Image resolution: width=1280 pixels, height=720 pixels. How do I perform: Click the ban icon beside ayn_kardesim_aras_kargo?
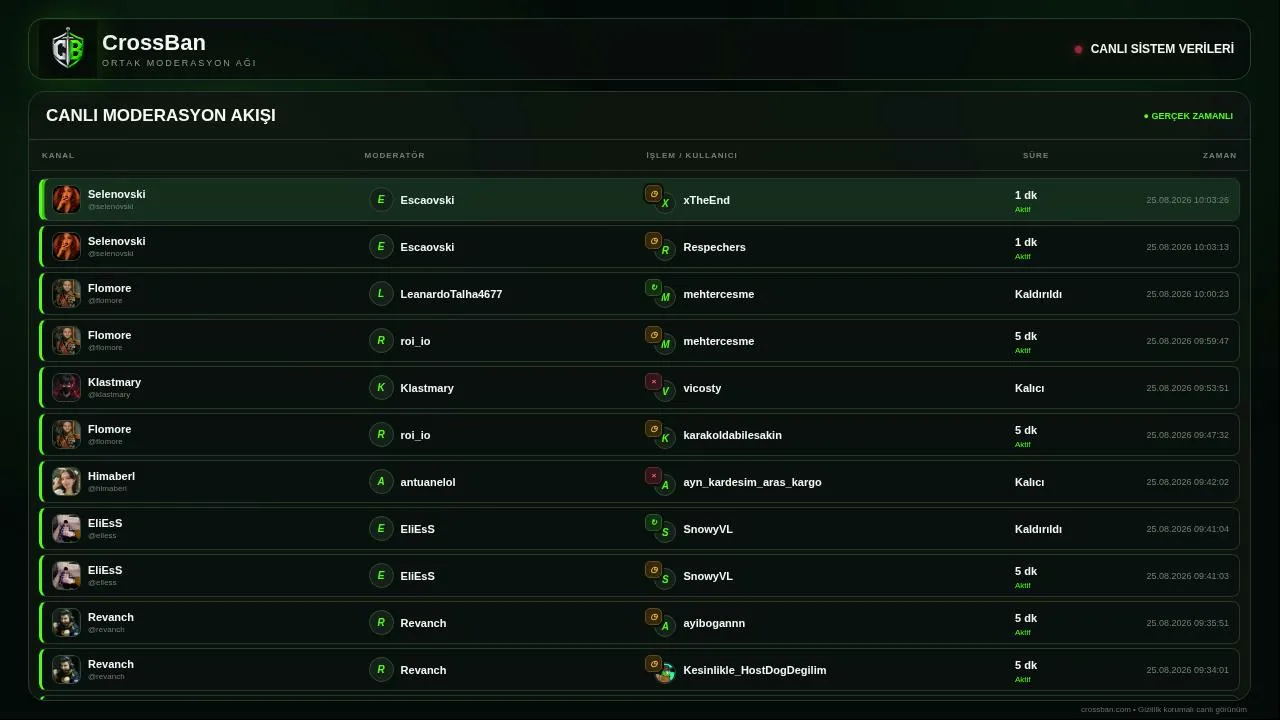point(653,476)
